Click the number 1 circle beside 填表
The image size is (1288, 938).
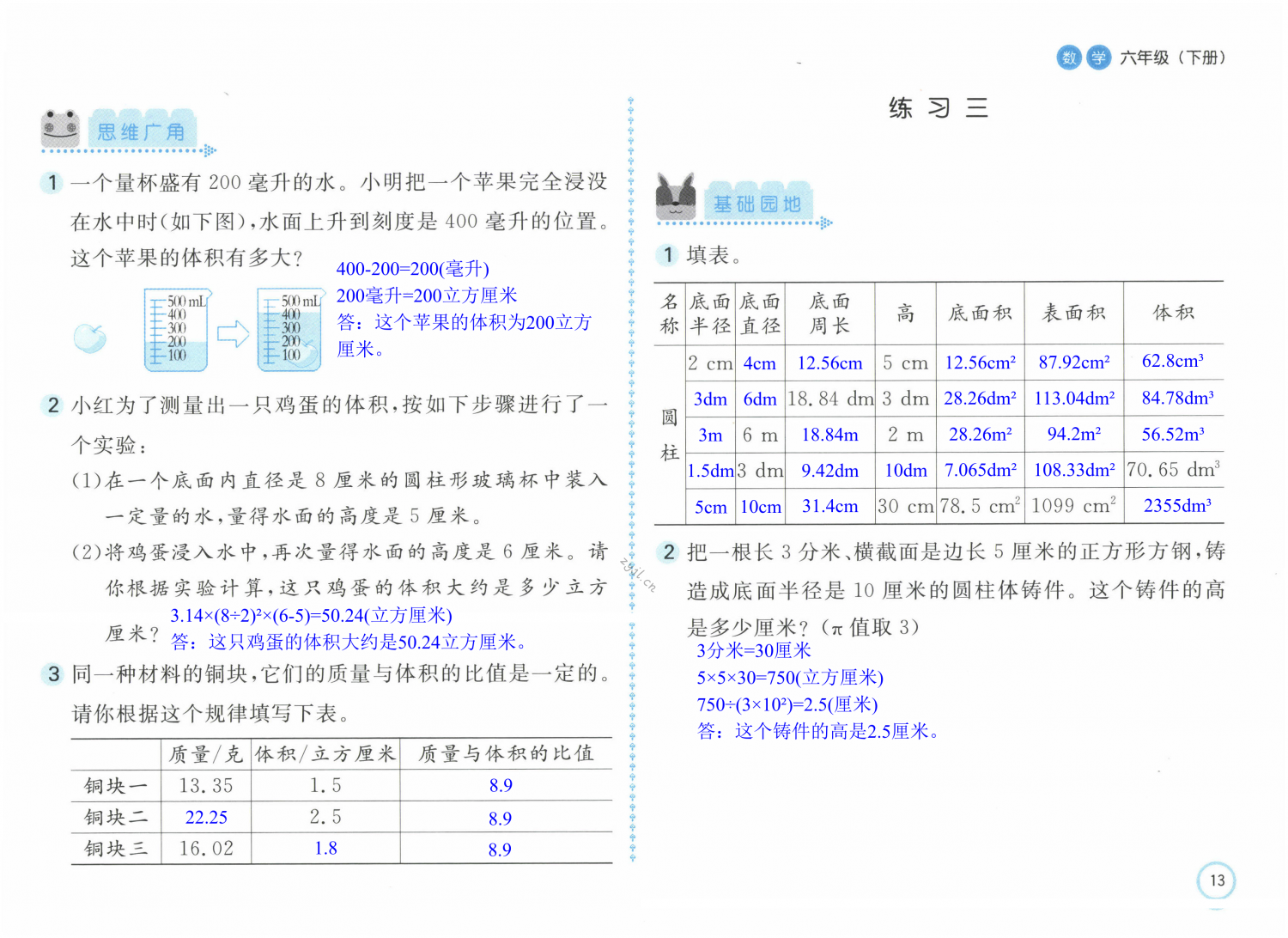(x=668, y=255)
